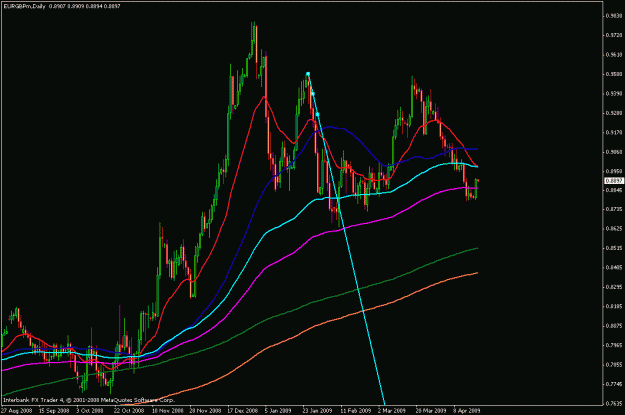Click the 5 Jan 2009 date label
The image size is (625, 415).
coord(278,410)
